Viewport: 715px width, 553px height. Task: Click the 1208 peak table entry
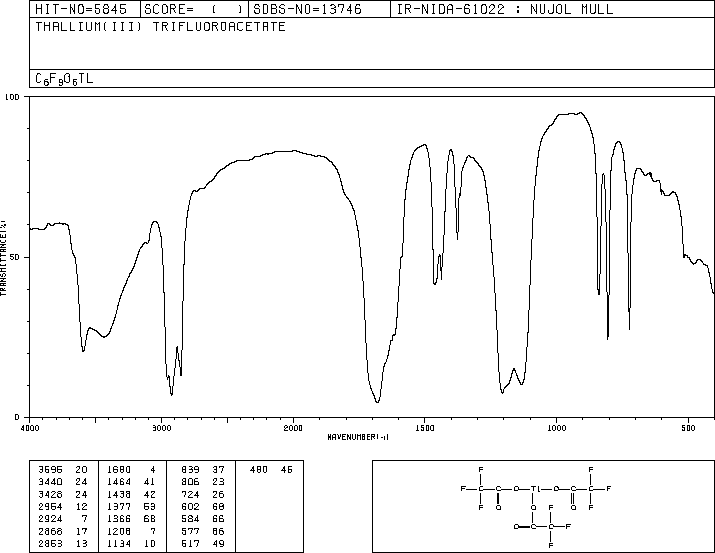click(x=119, y=531)
